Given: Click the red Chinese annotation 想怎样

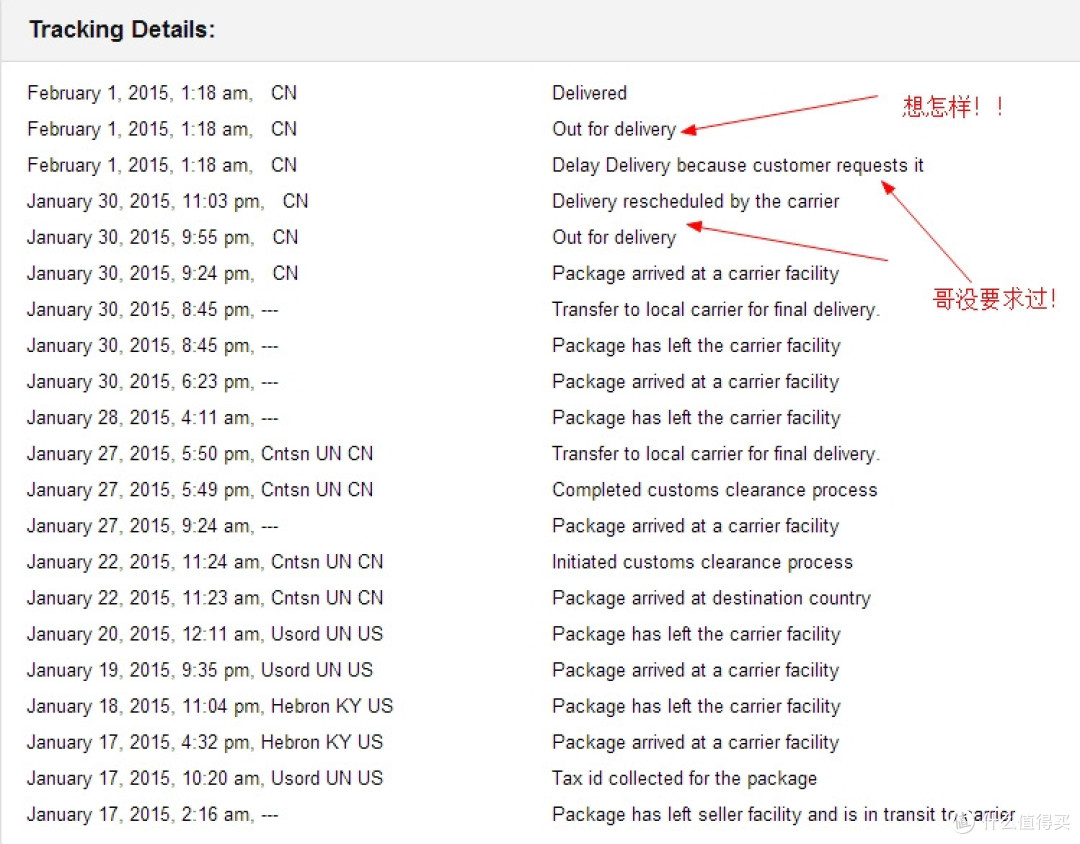Looking at the screenshot, I should pyautogui.click(x=953, y=106).
